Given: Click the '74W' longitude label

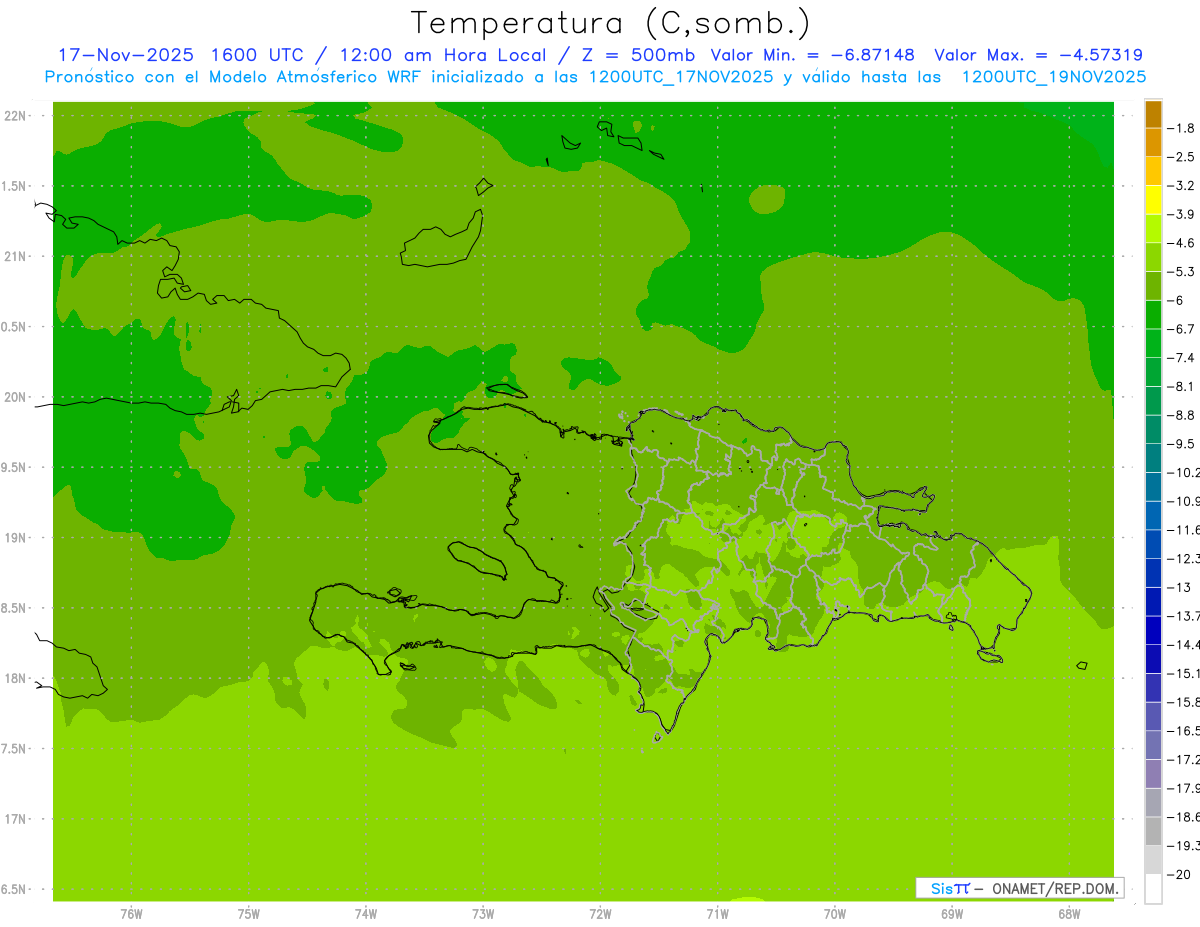Looking at the screenshot, I should 365,914.
